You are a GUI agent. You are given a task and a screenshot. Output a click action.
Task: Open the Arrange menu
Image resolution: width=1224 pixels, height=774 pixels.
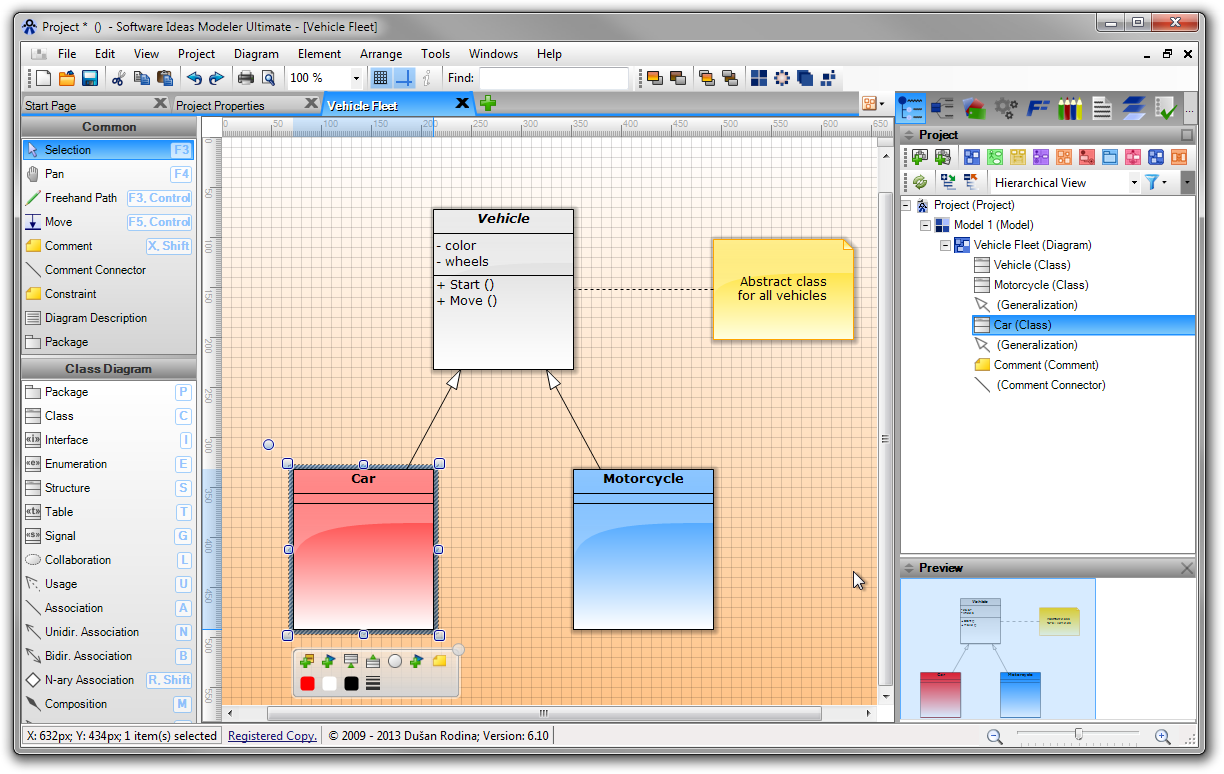click(381, 54)
